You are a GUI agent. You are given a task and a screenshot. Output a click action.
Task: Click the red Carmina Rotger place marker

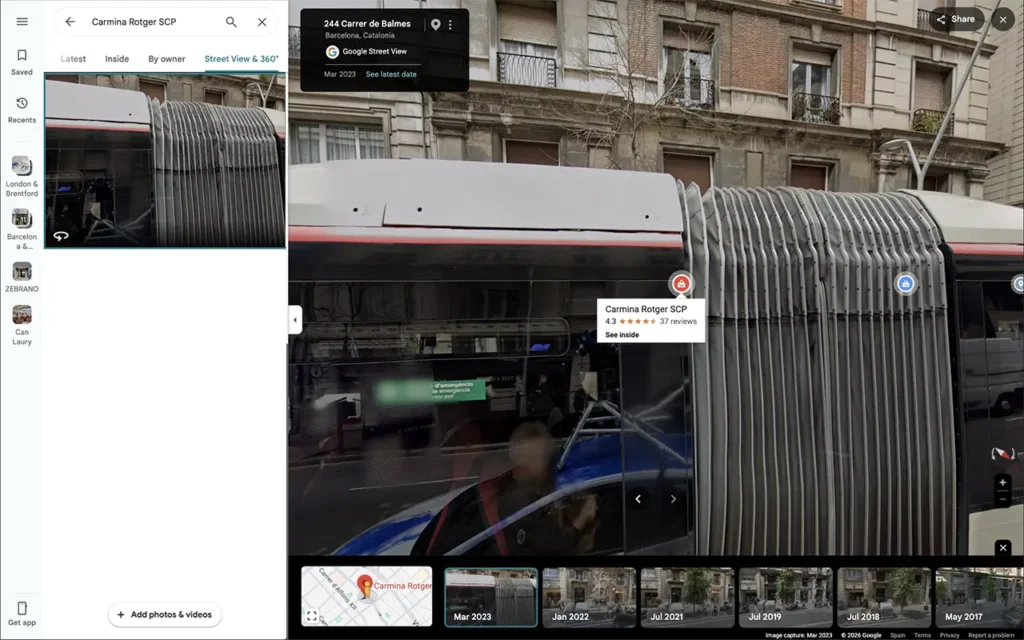click(x=680, y=283)
